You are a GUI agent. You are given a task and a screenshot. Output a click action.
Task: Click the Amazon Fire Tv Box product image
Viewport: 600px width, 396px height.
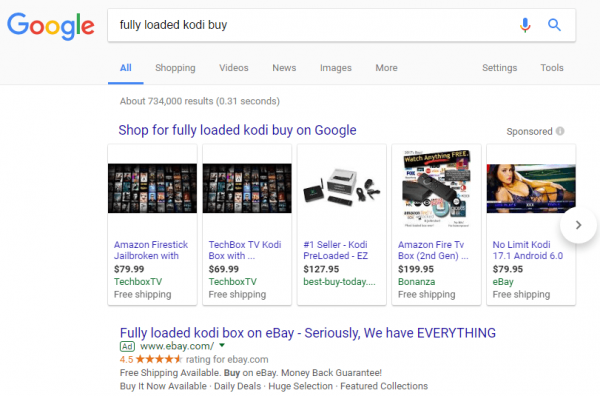pos(436,188)
